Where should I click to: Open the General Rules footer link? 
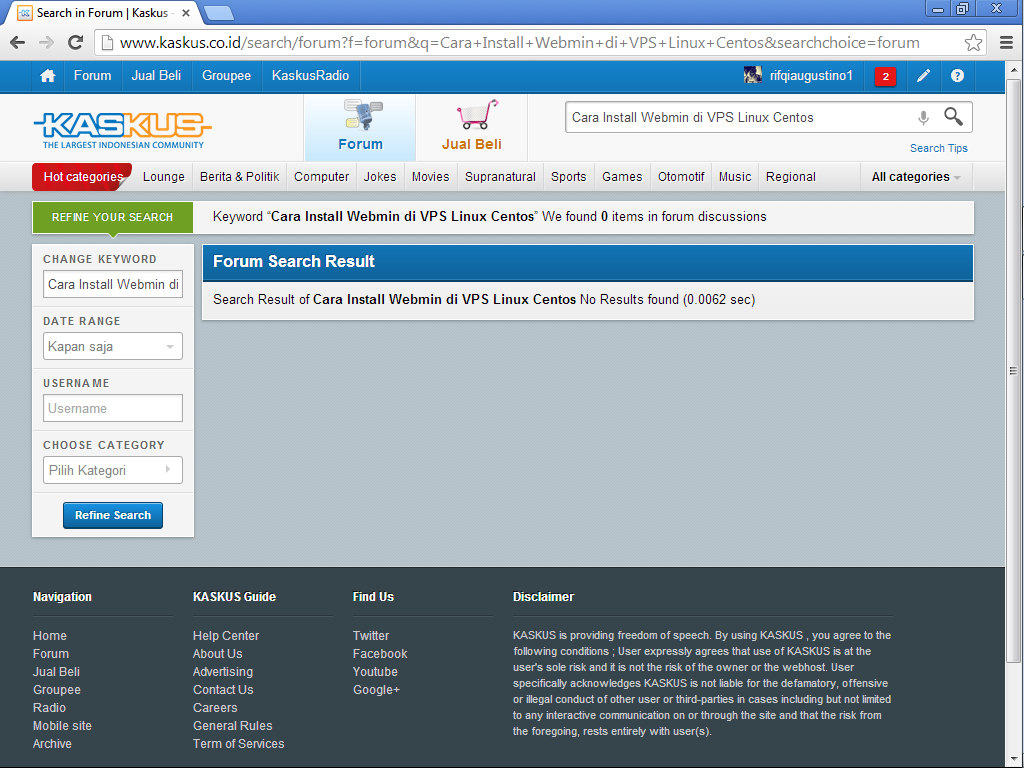coord(232,726)
